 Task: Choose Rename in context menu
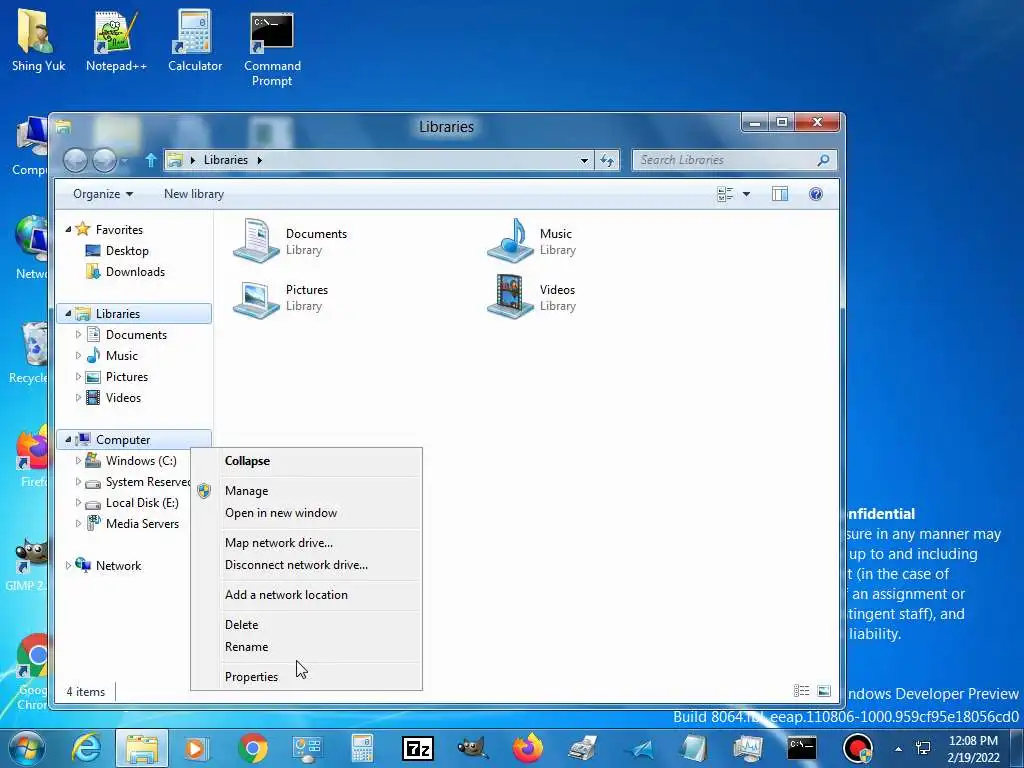[306, 647]
